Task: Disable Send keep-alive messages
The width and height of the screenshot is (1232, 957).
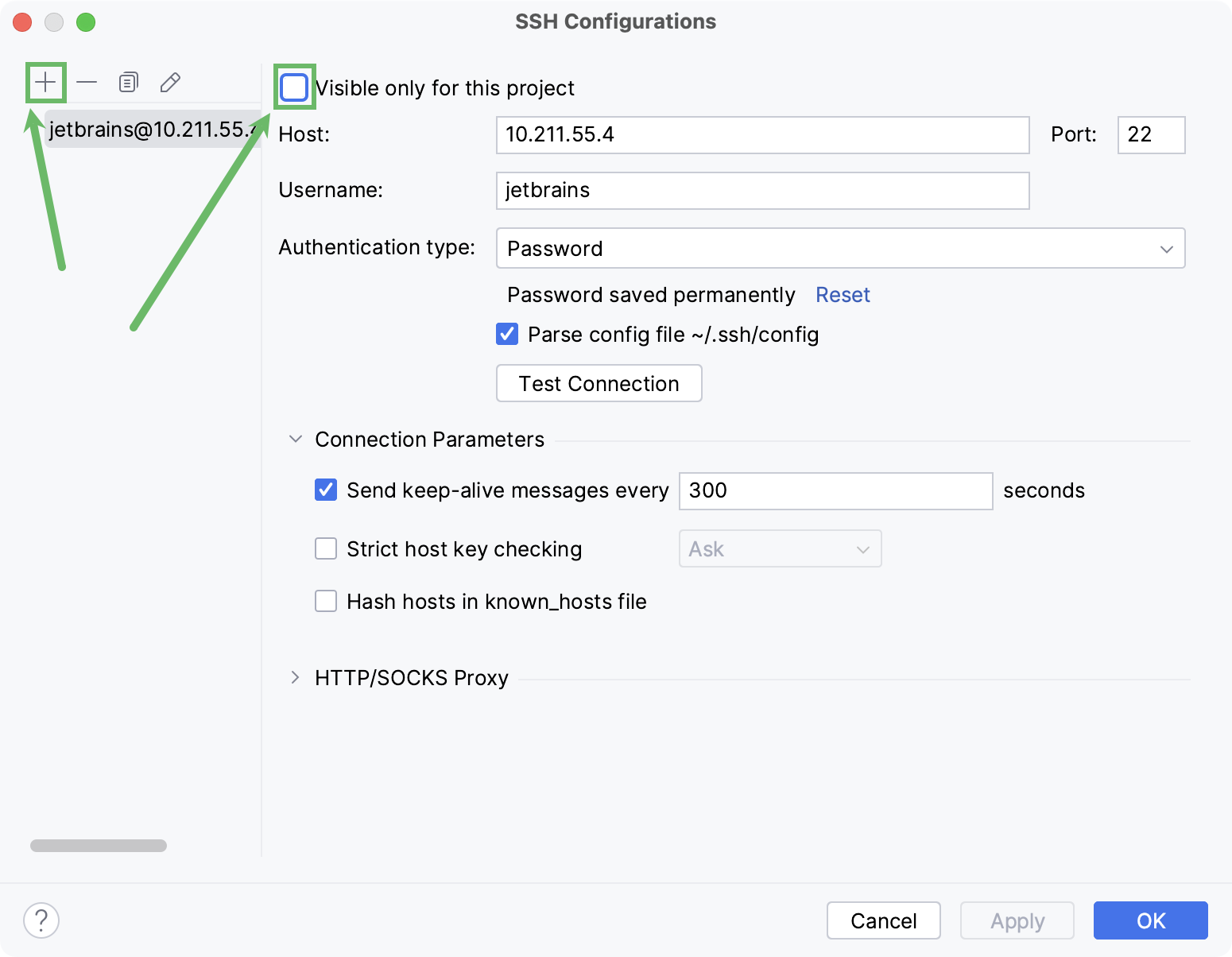Action: [x=325, y=490]
